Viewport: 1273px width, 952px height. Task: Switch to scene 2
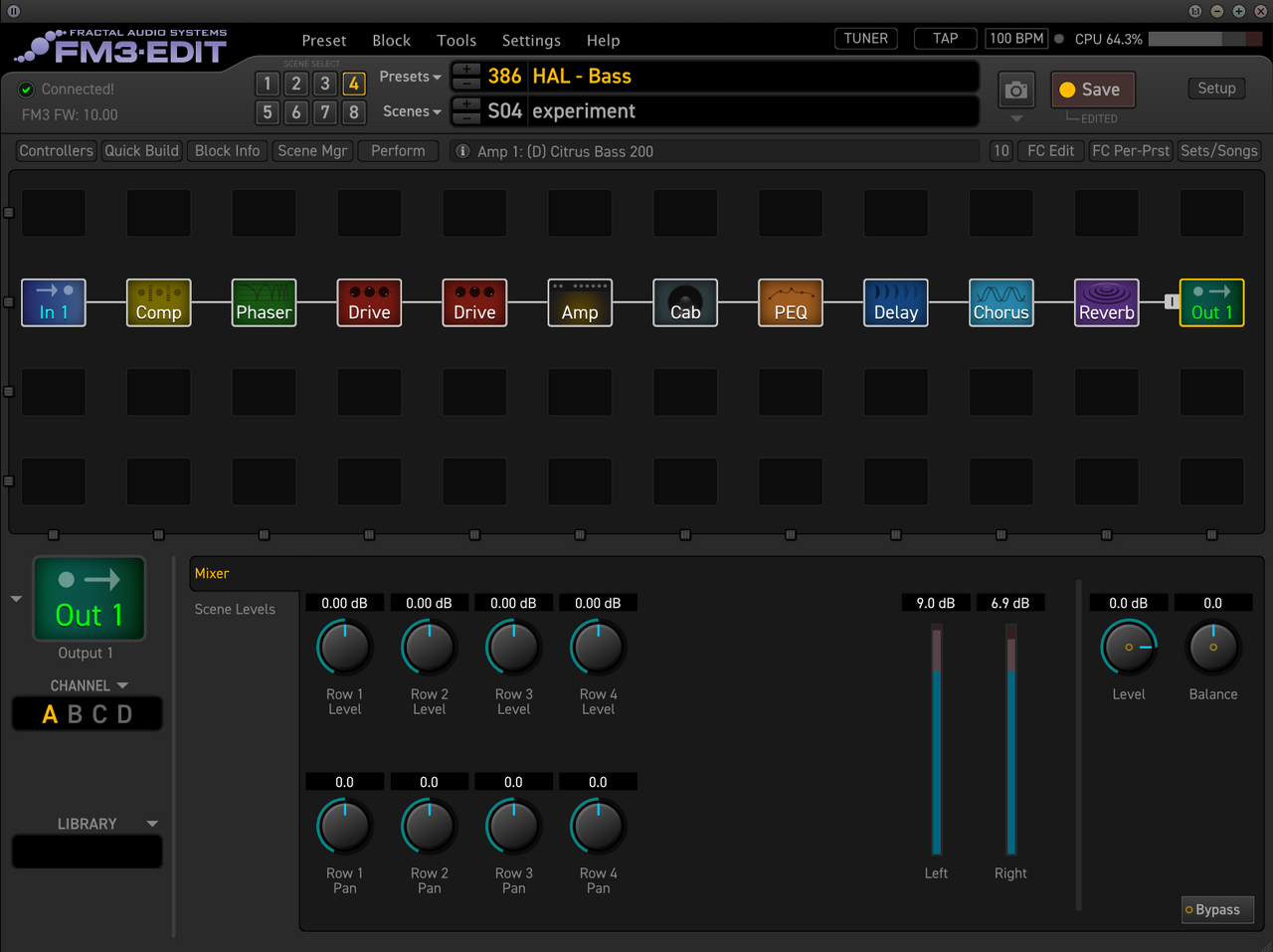[295, 84]
